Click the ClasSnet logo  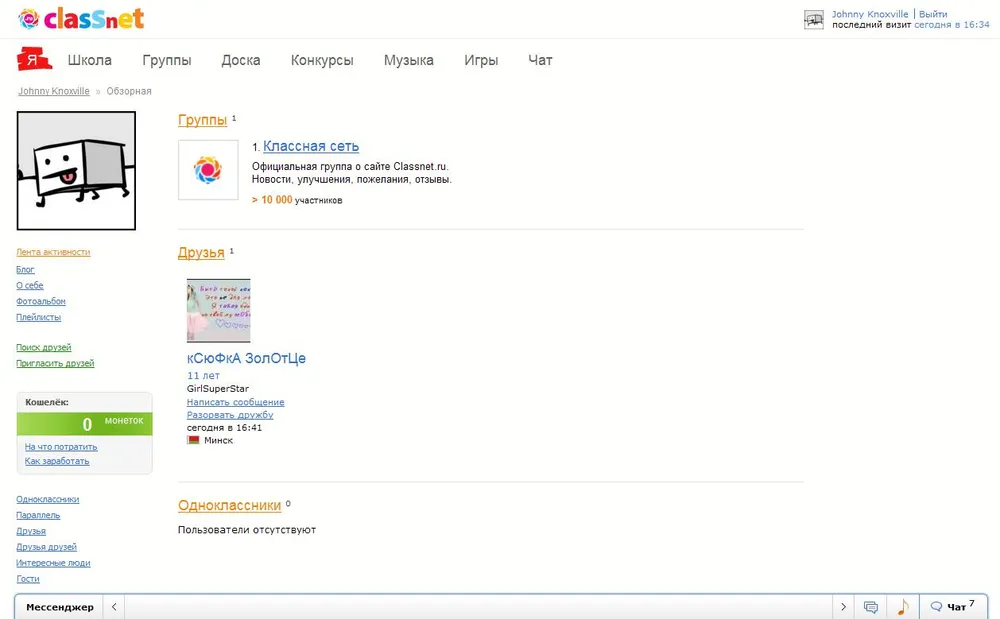[81, 18]
